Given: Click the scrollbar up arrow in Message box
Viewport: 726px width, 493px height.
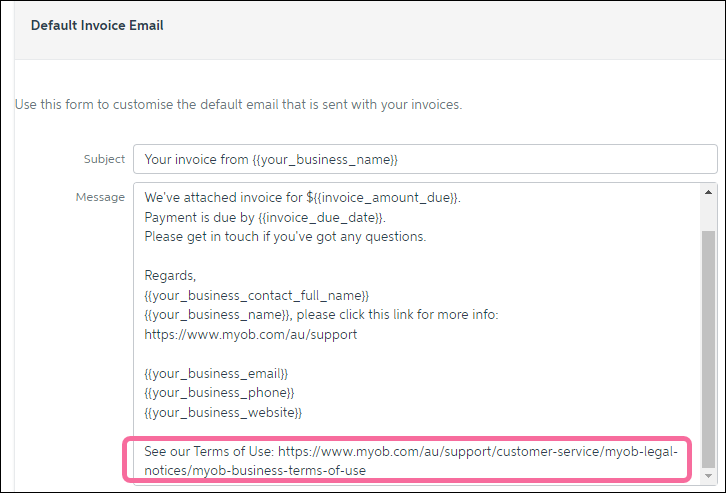Looking at the screenshot, I should pyautogui.click(x=709, y=191).
